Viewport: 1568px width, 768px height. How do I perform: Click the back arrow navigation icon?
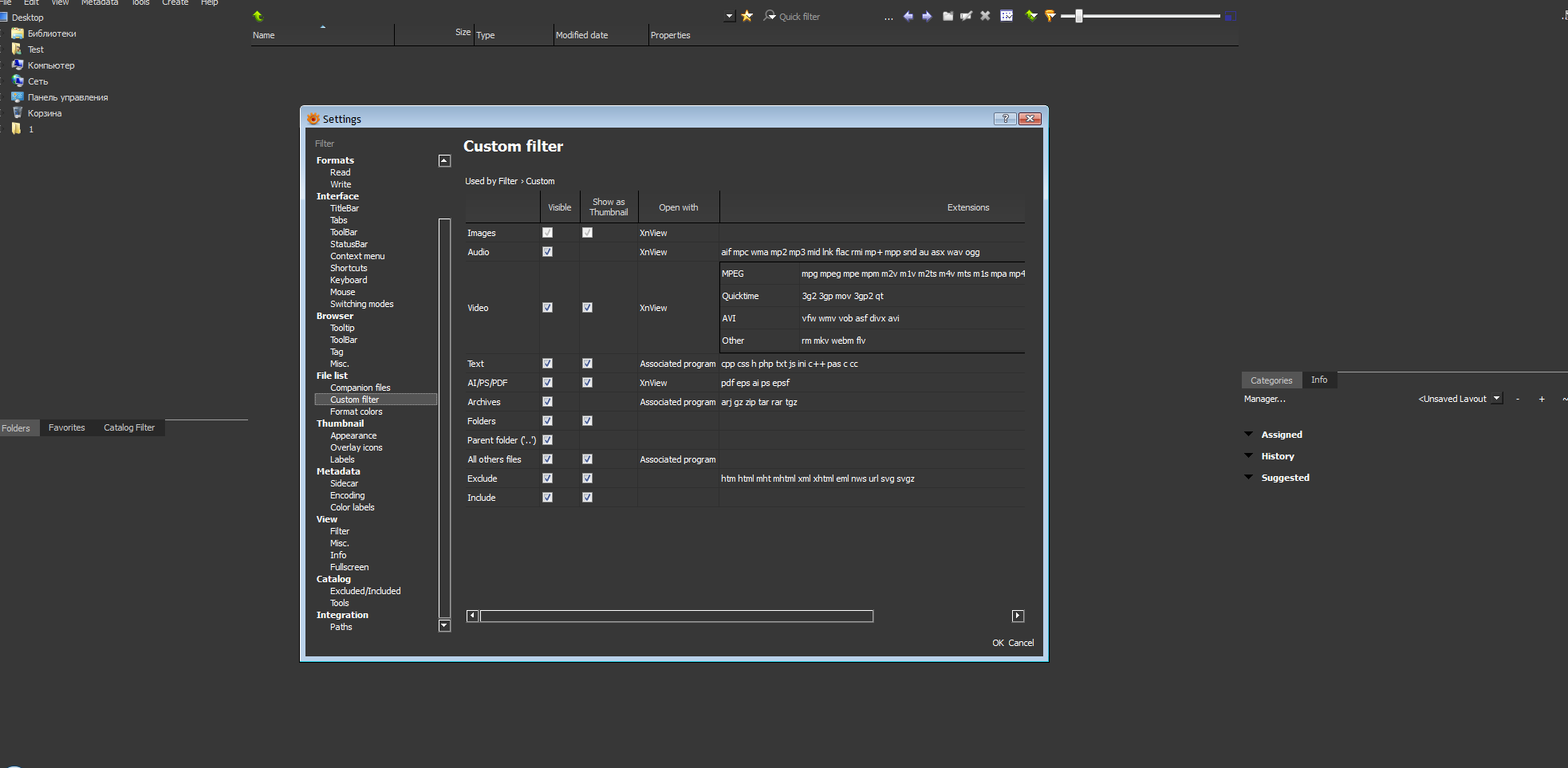908,16
